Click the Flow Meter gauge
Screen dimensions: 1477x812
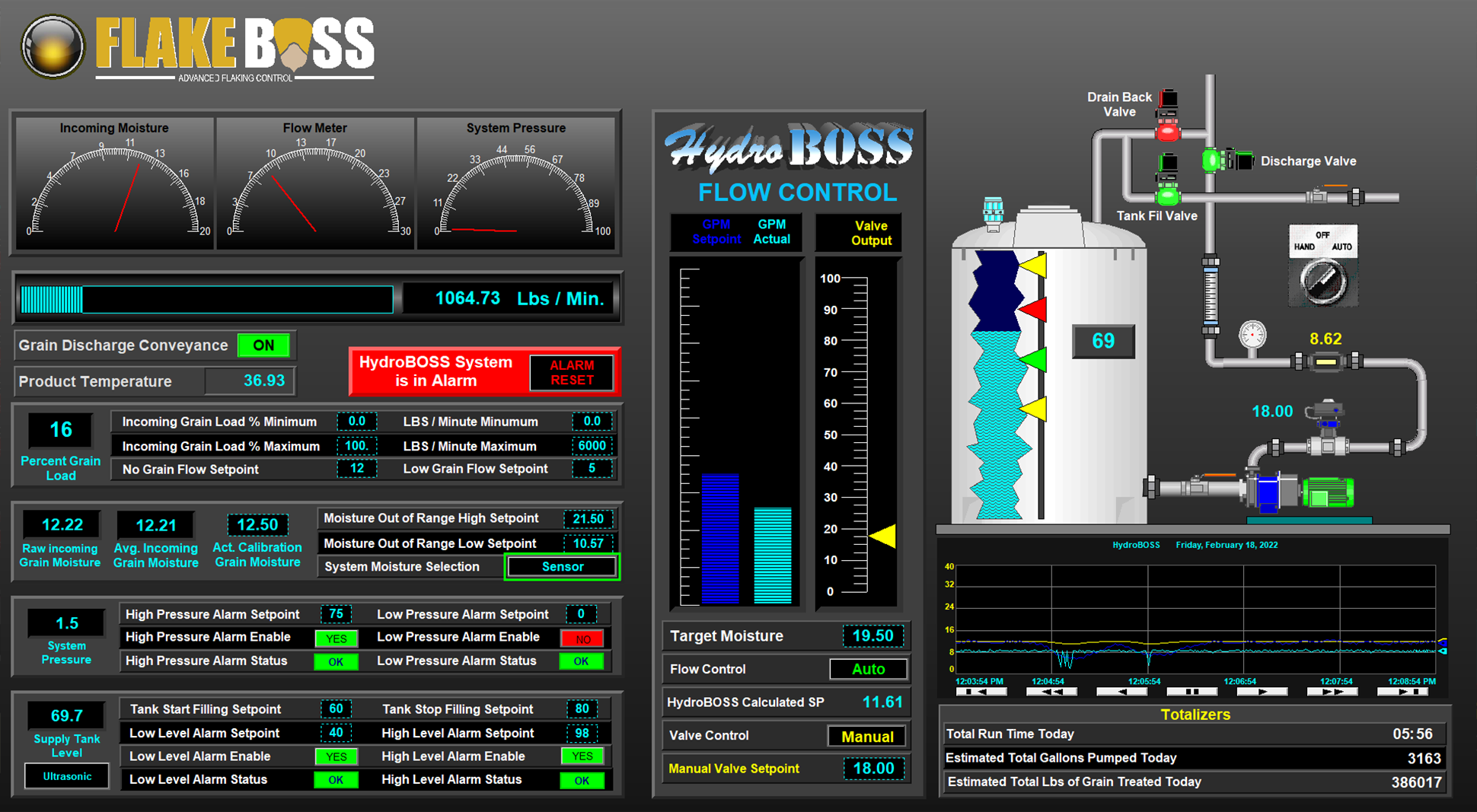315,183
